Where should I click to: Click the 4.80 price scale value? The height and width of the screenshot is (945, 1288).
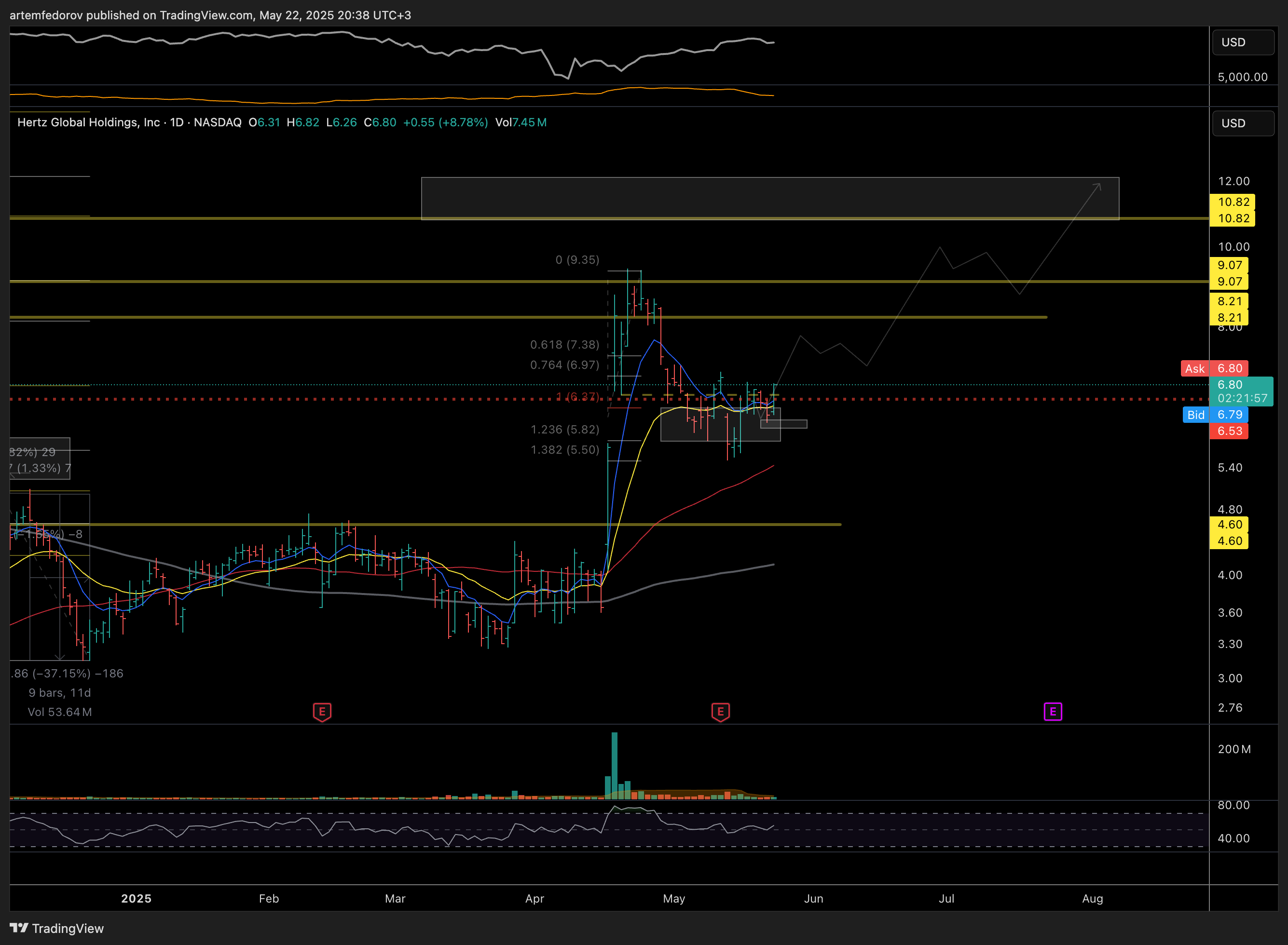(x=1230, y=510)
